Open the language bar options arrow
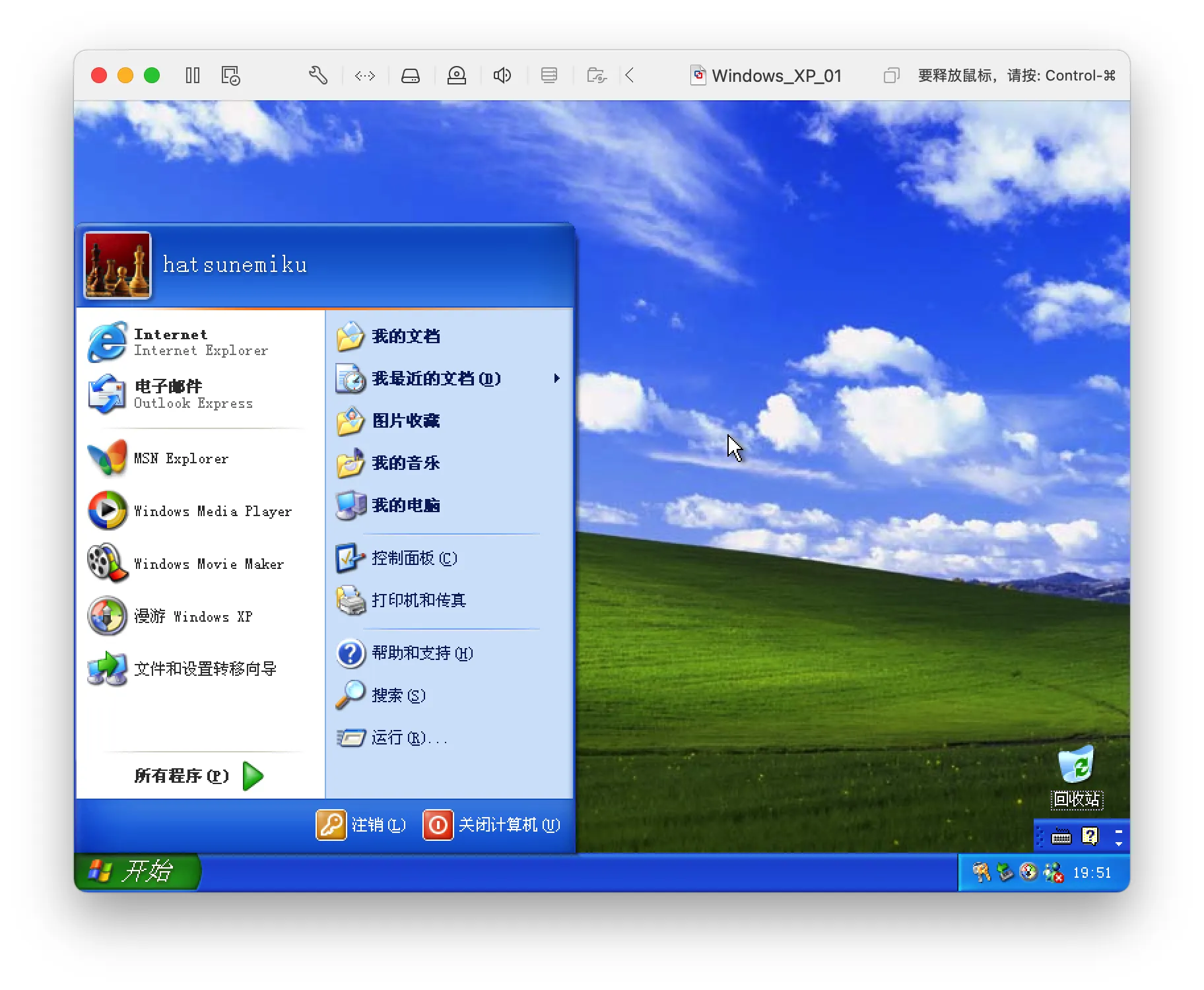The height and width of the screenshot is (990, 1204). point(1119,843)
